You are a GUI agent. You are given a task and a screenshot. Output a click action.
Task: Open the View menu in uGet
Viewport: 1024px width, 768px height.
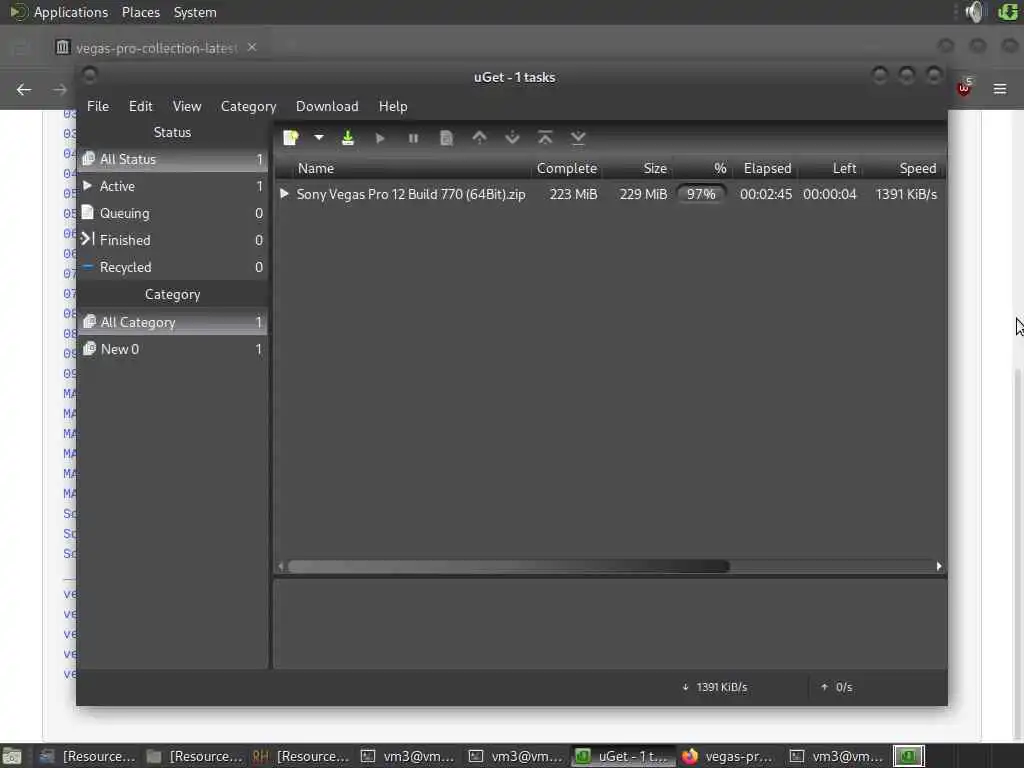click(187, 106)
